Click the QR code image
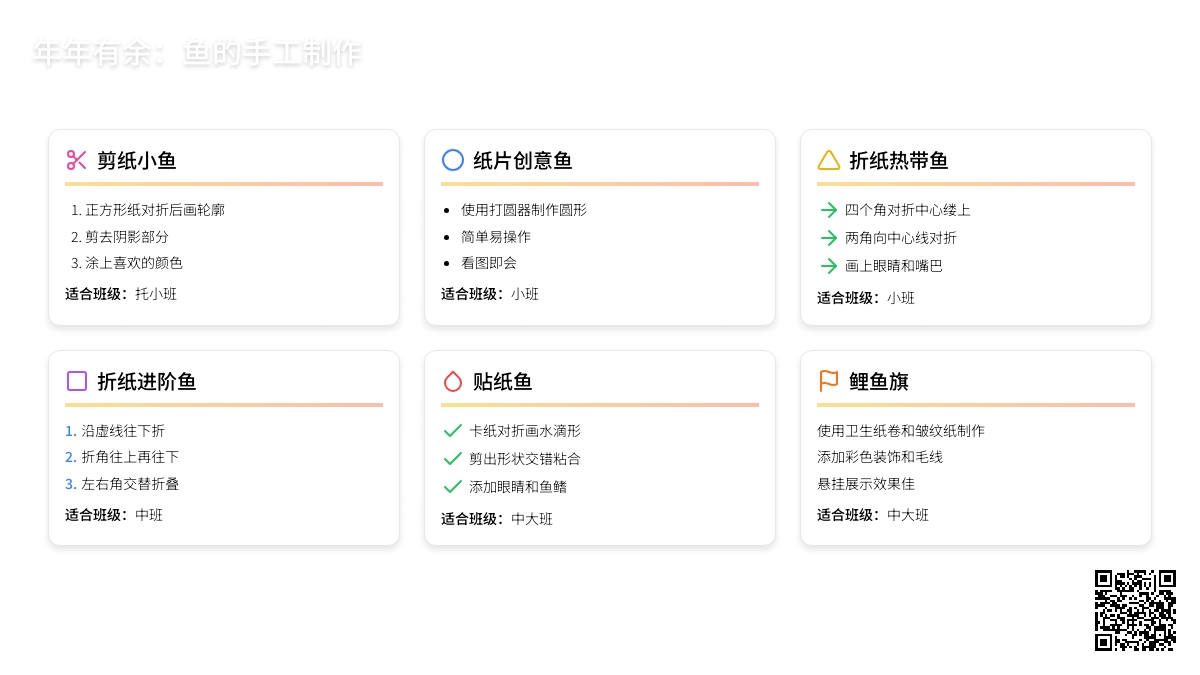1200x675 pixels. 1135,610
